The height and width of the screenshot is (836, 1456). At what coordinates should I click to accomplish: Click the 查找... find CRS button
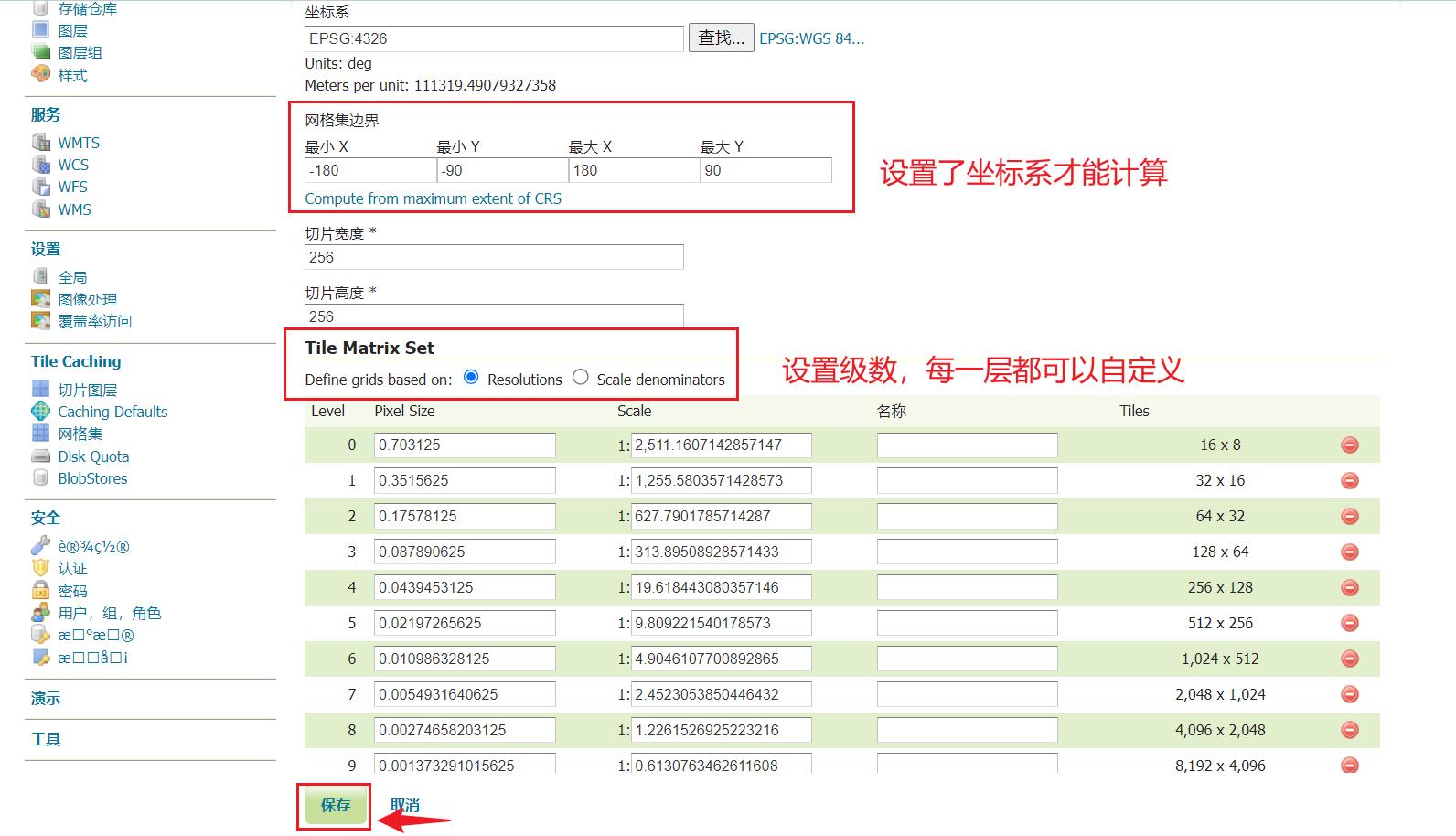(x=721, y=38)
